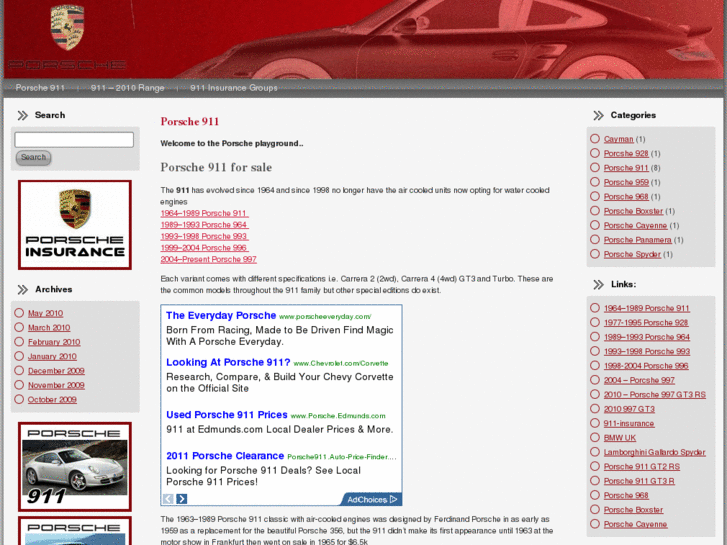Select the Porsche Cayenne category
The width and height of the screenshot is (727, 545).
(634, 226)
